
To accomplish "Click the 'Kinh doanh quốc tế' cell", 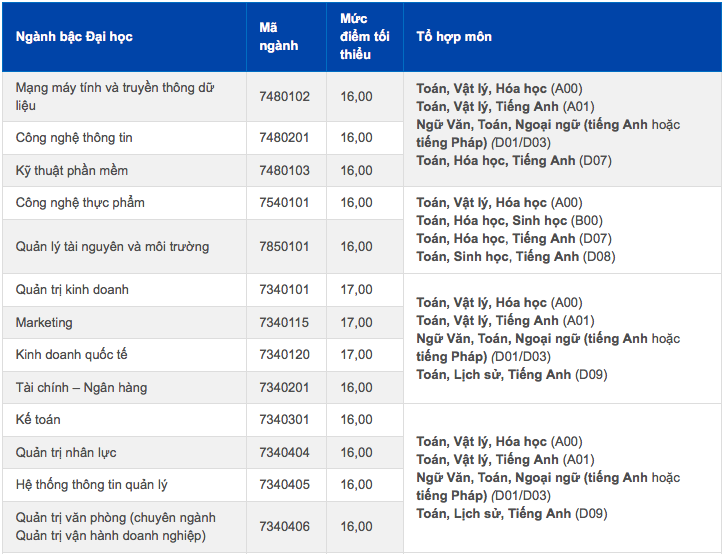I will click(72, 355).
